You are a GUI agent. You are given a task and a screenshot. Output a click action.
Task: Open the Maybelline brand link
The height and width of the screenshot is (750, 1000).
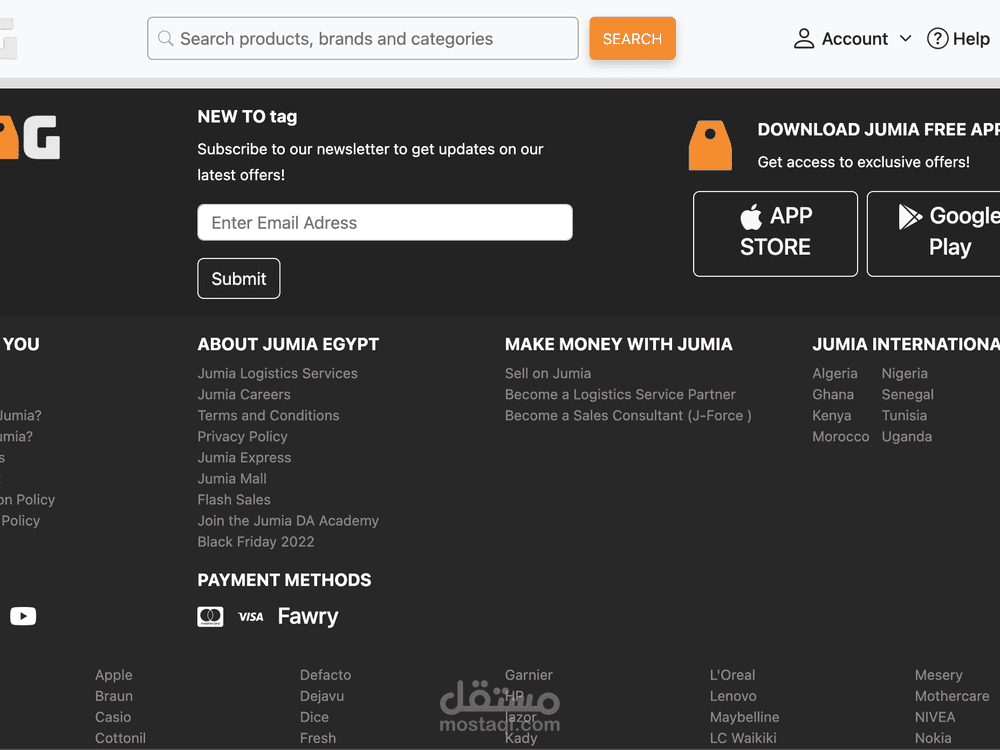pos(744,717)
